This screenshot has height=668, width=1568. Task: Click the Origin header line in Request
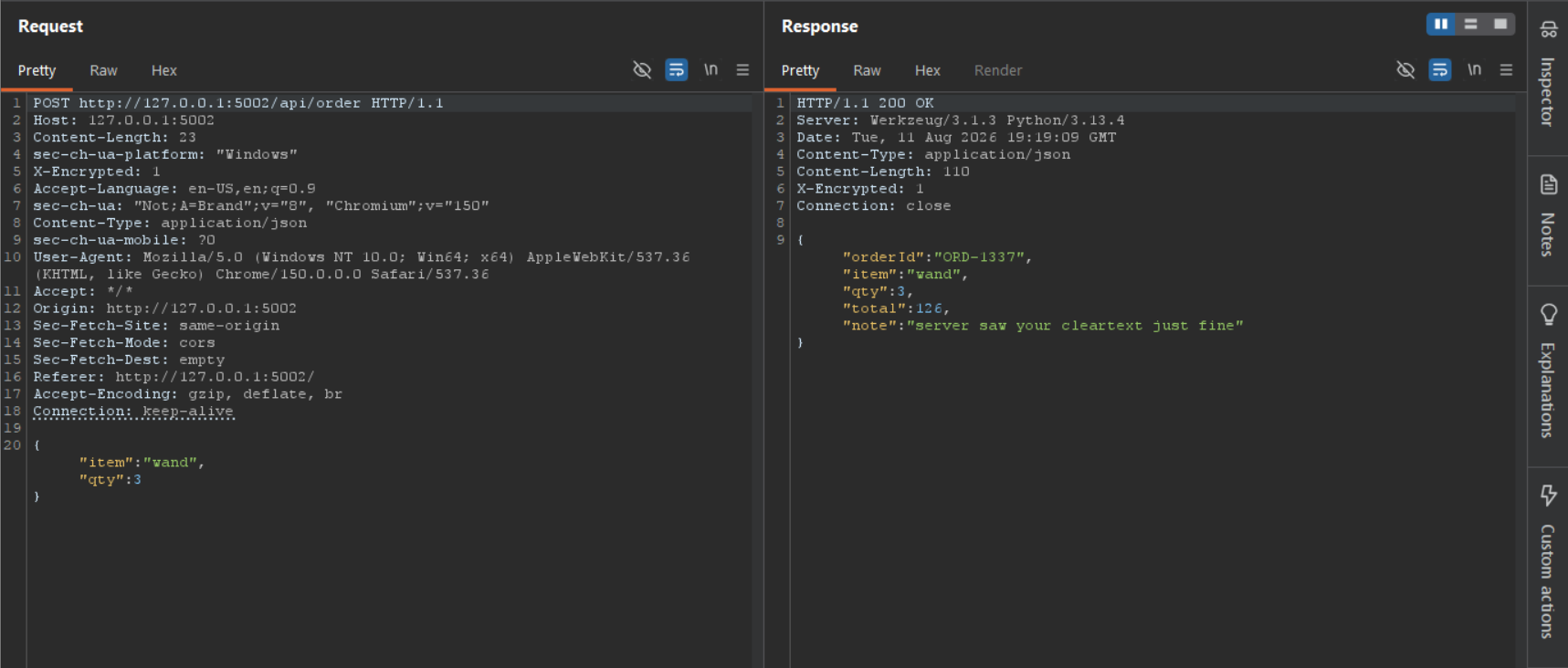tap(165, 308)
